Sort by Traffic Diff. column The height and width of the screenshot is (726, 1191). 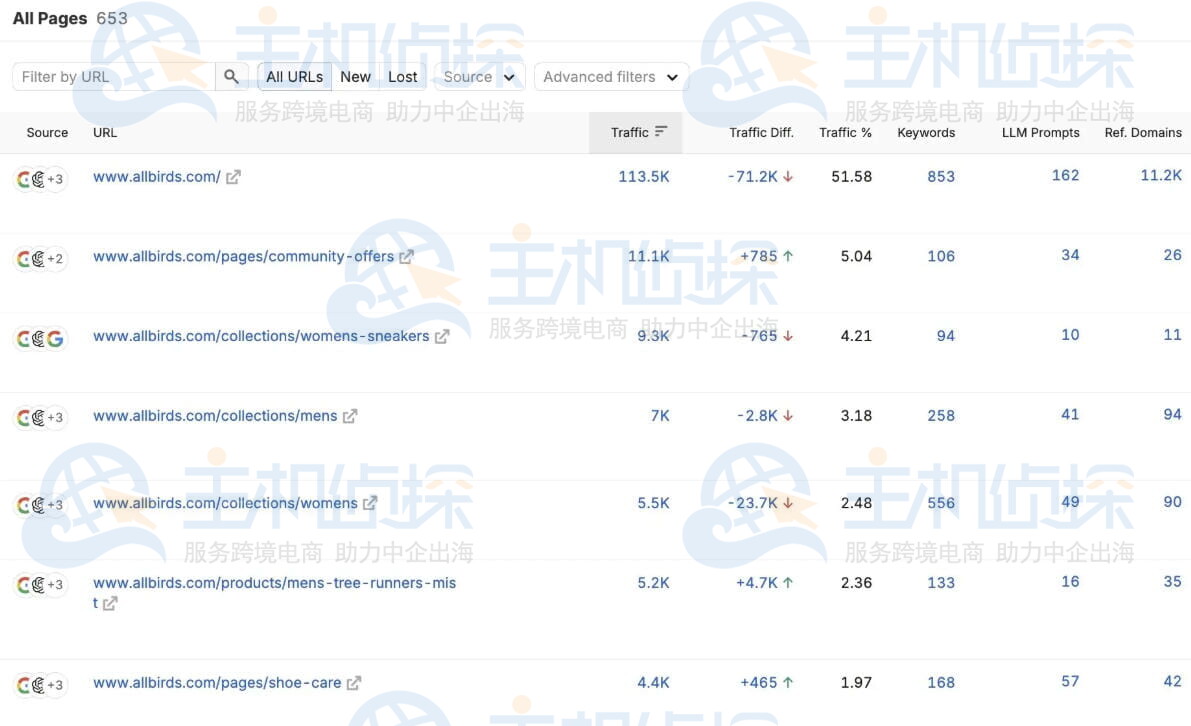761,132
